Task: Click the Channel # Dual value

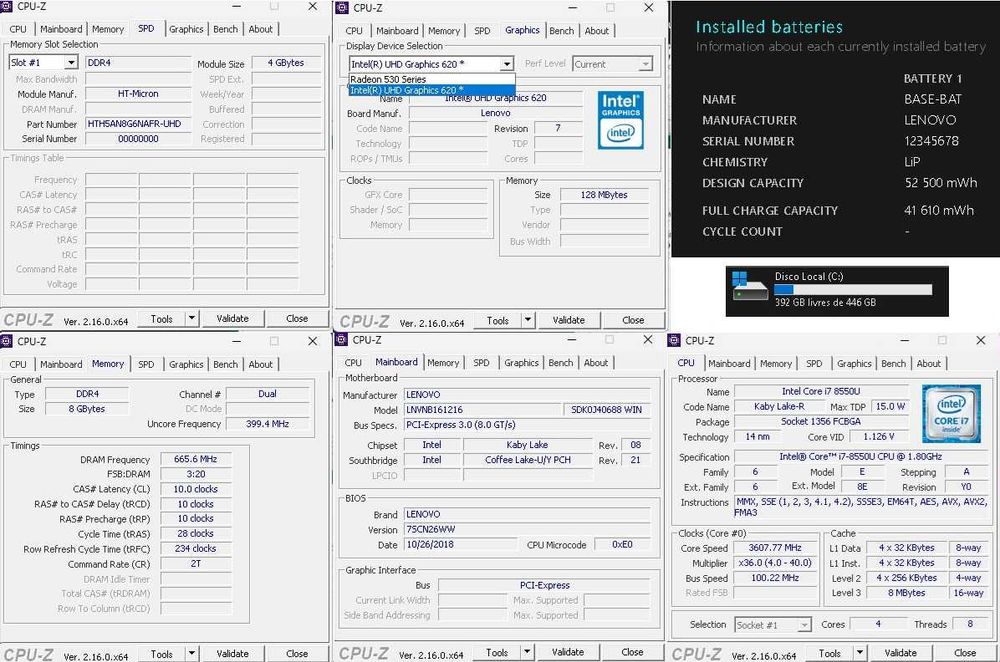Action: [x=268, y=394]
